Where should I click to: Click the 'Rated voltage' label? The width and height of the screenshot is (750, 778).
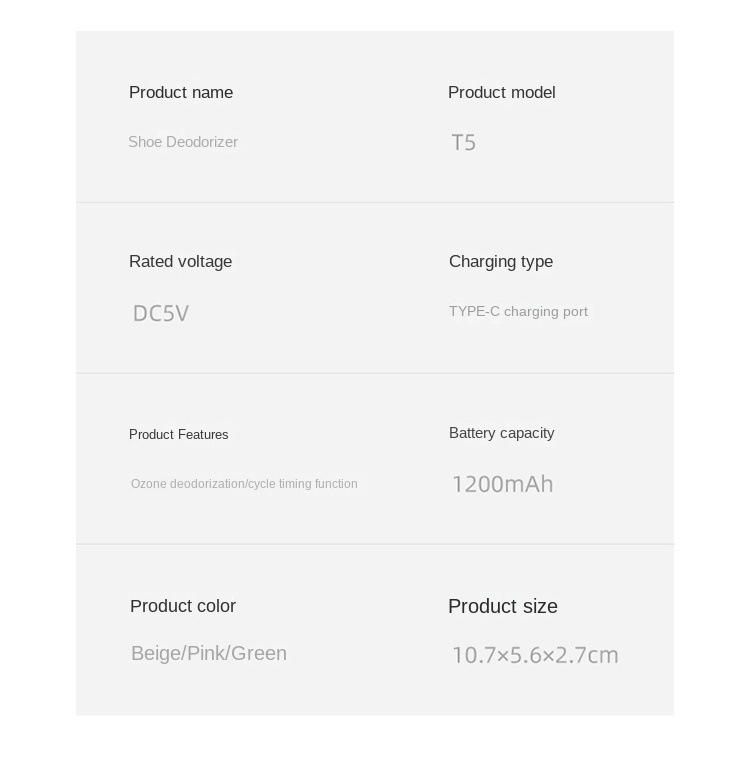[x=180, y=262]
